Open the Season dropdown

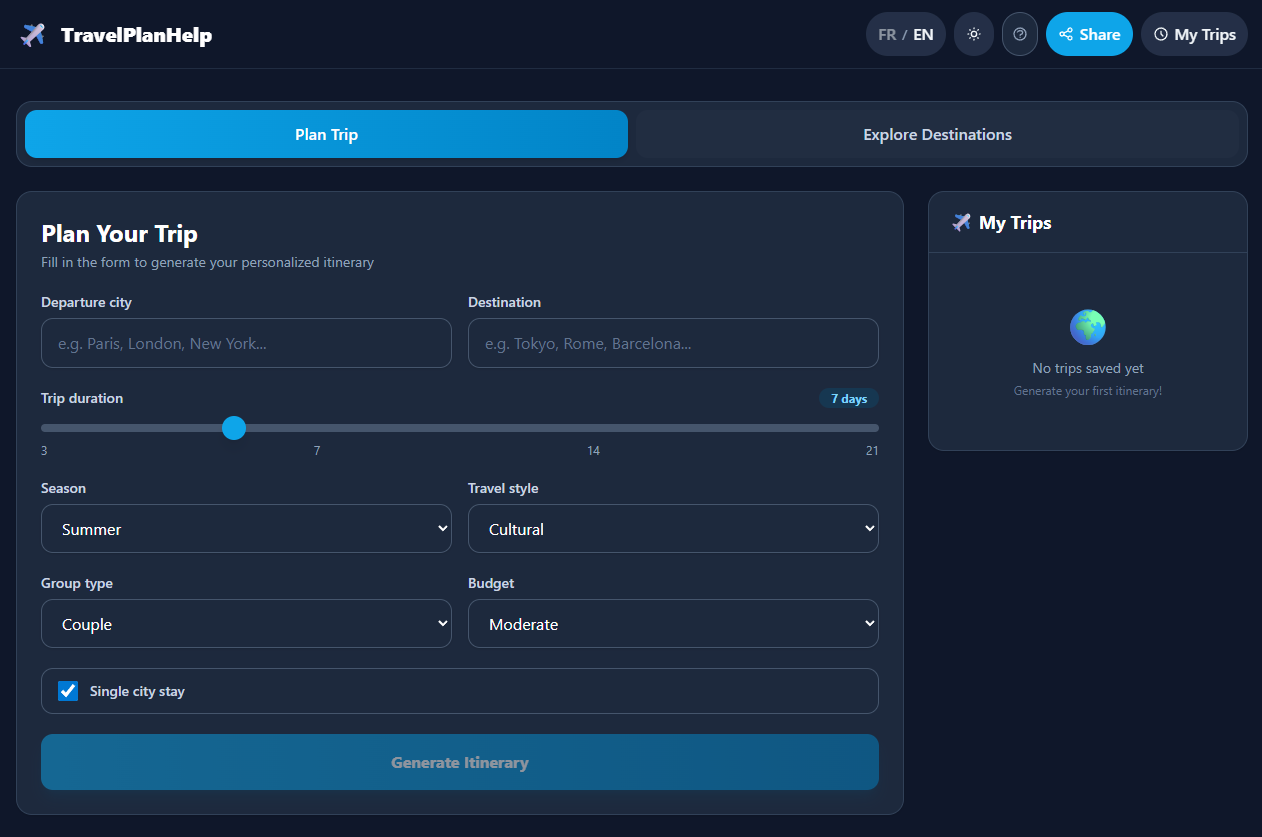click(x=246, y=528)
